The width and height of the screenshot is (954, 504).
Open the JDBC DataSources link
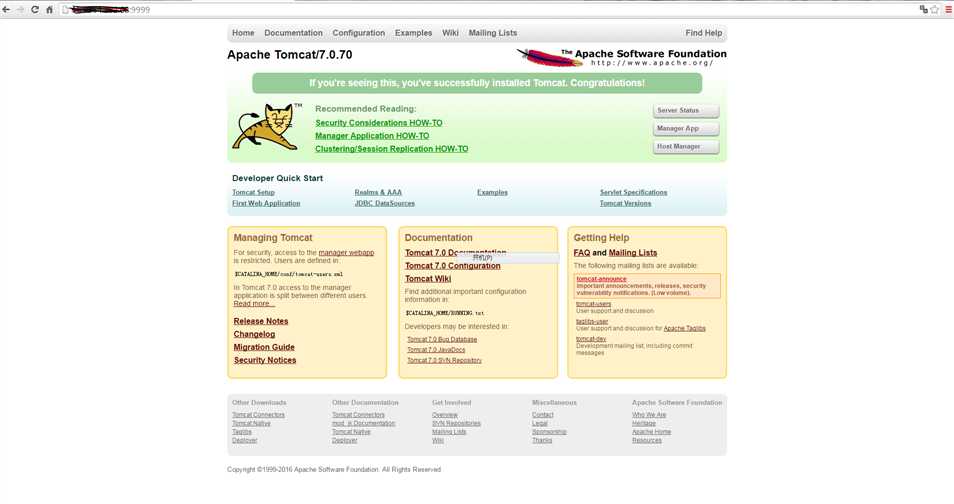pyautogui.click(x=385, y=203)
